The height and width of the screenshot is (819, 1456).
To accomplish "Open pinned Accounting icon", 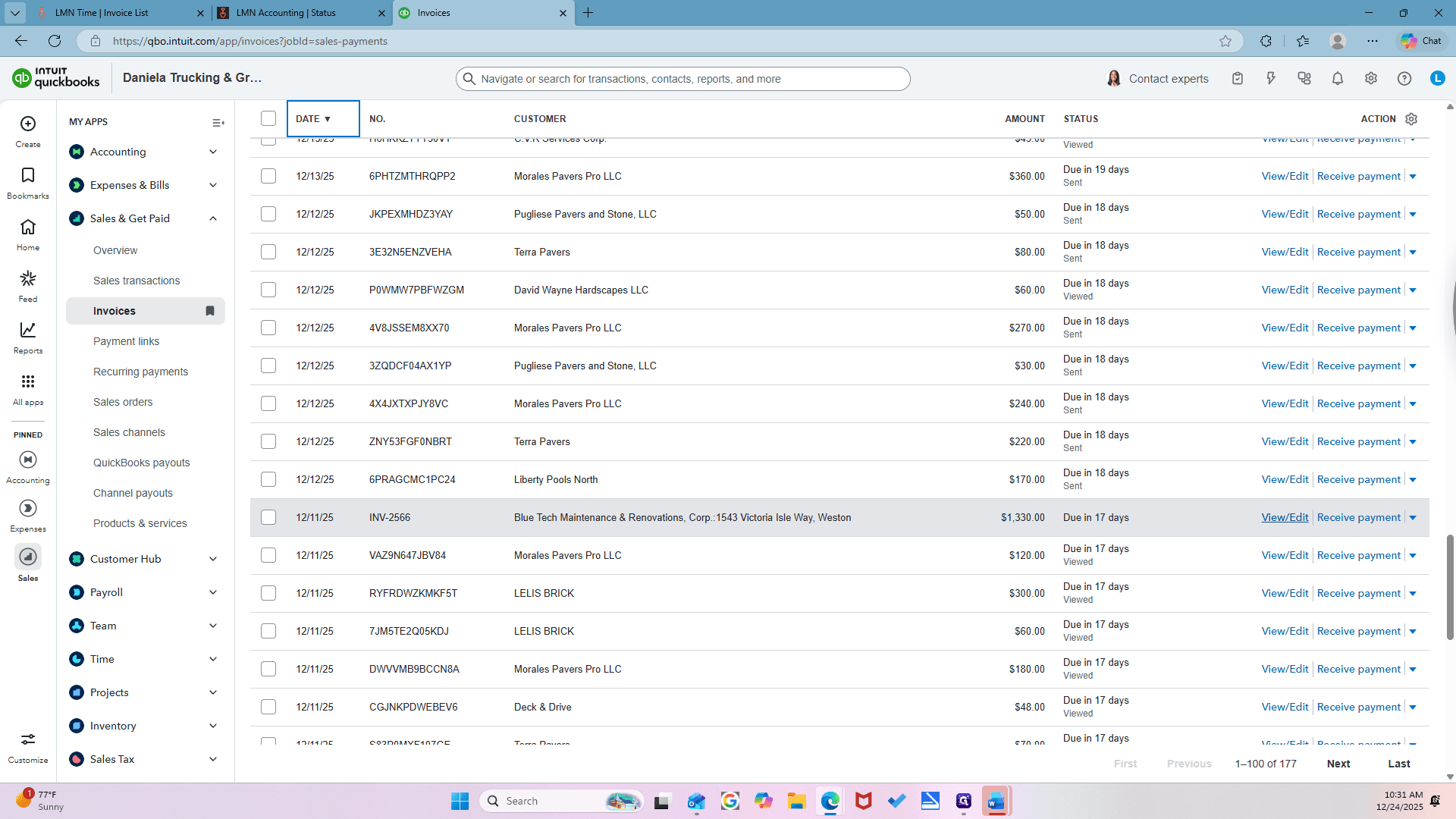I will tap(28, 460).
